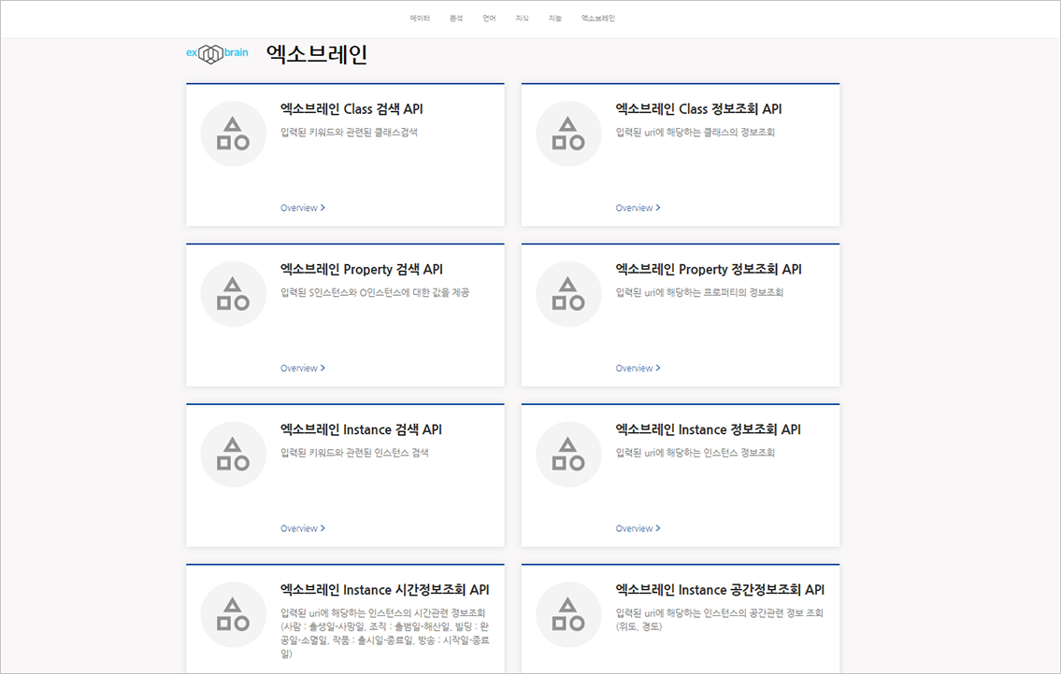Click the description 입력된 uri에 해당하는 프로퍼티의 정보조회
Image resolution: width=1061 pixels, height=674 pixels.
pos(699,292)
